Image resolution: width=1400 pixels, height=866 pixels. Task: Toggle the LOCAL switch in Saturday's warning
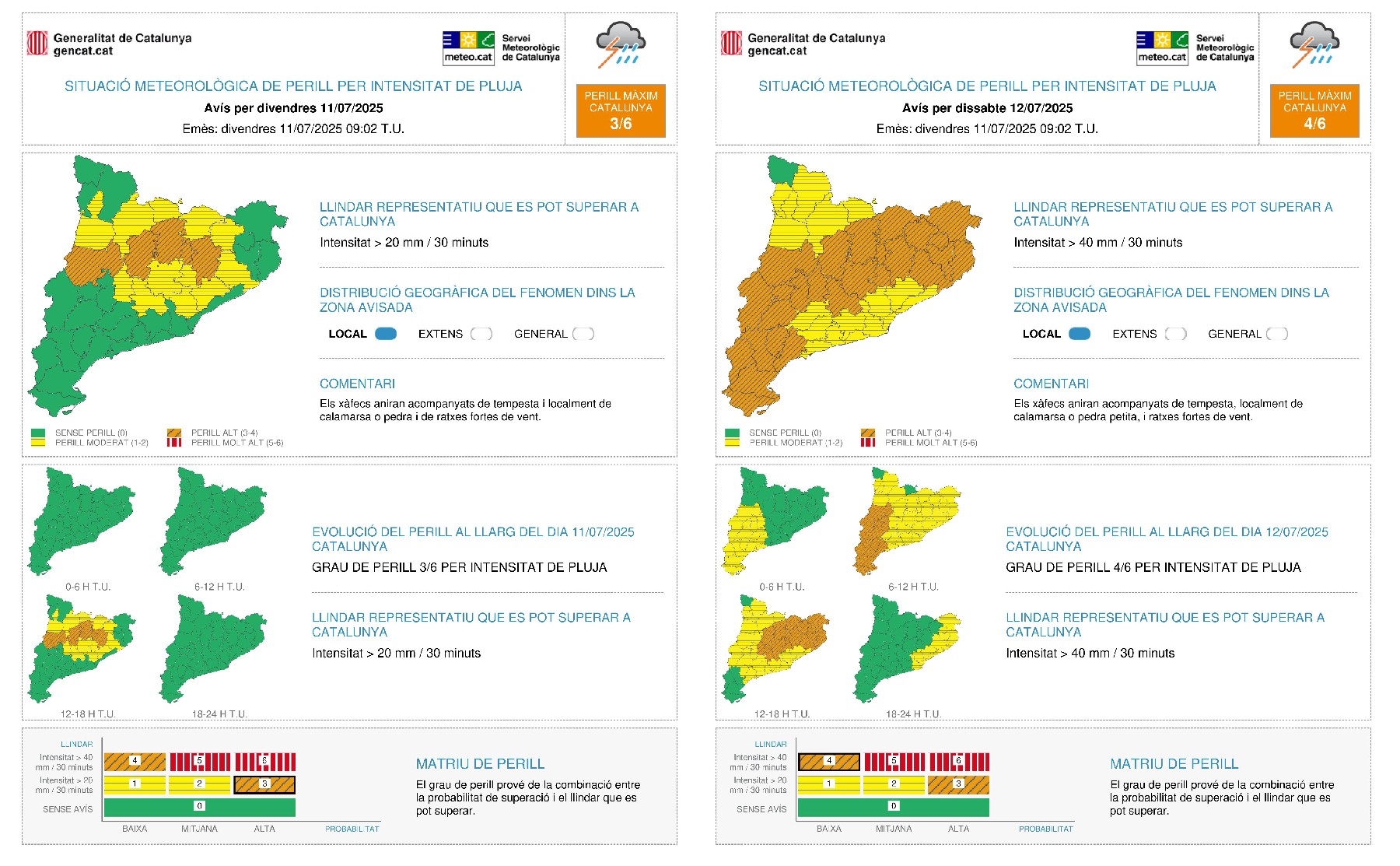coord(1080,334)
